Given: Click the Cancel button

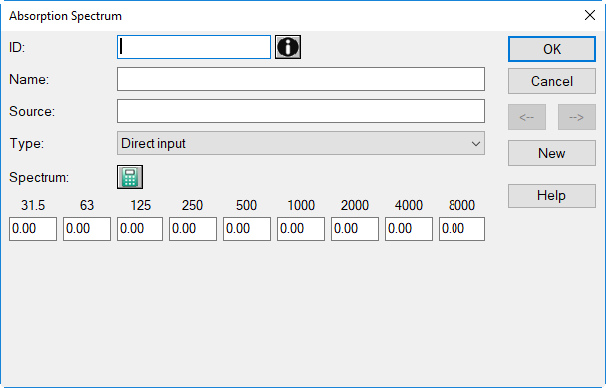Looking at the screenshot, I should point(552,81).
